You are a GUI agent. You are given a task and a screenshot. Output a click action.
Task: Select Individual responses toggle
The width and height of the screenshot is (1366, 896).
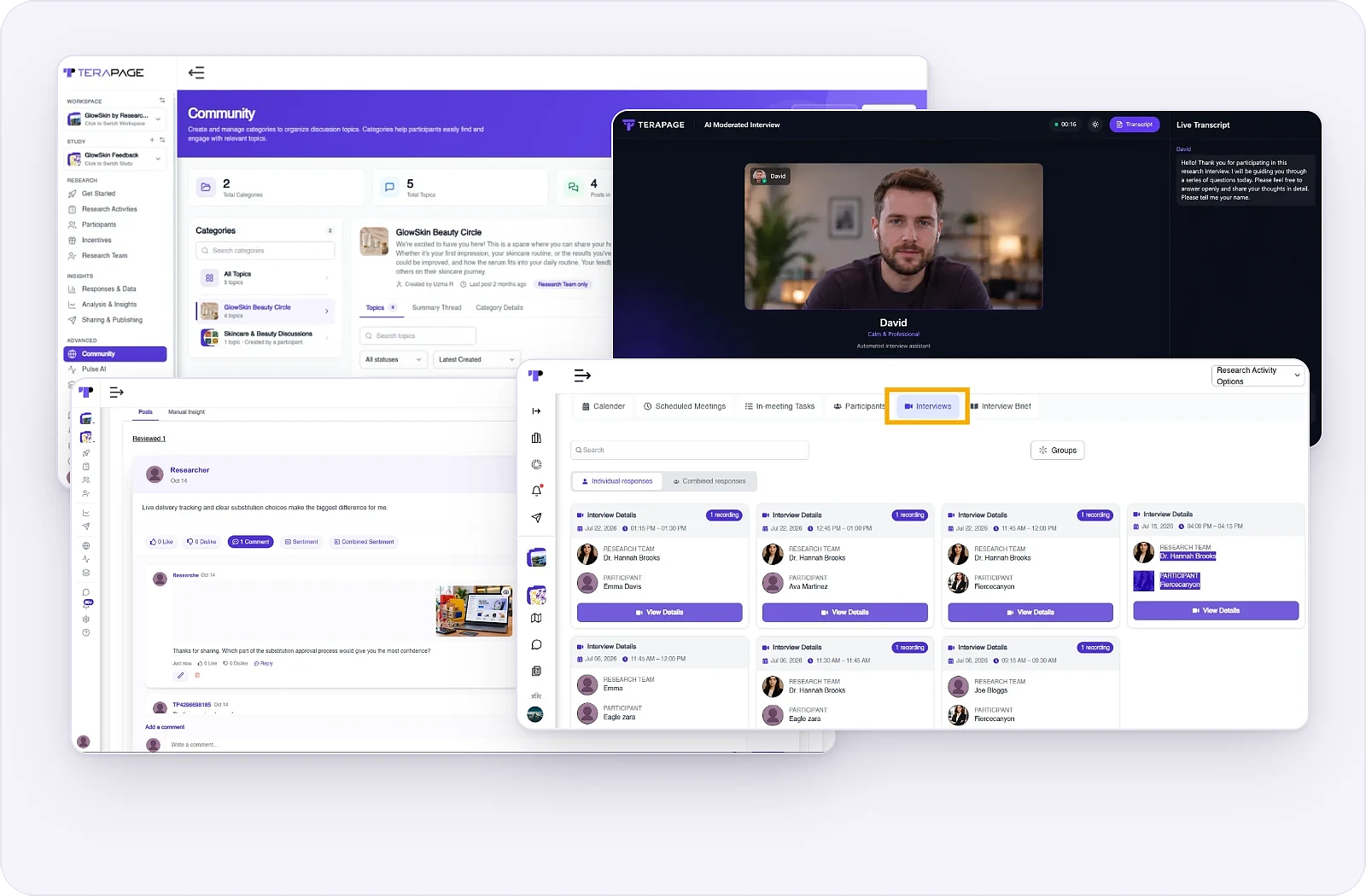[x=616, y=481]
